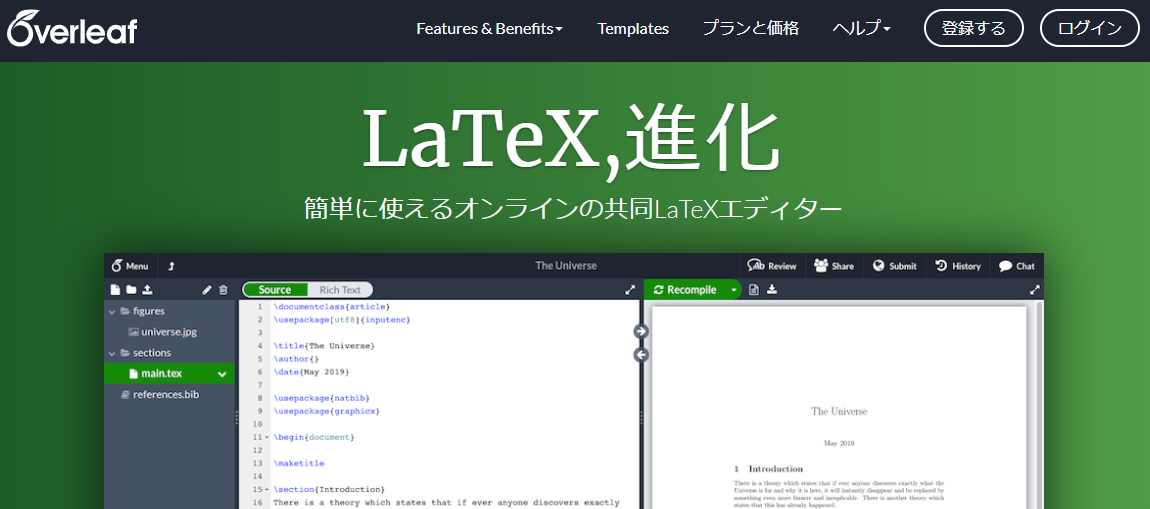The image size is (1150, 509).
Task: Click the \date{May 2019} code line
Action: tap(311, 372)
